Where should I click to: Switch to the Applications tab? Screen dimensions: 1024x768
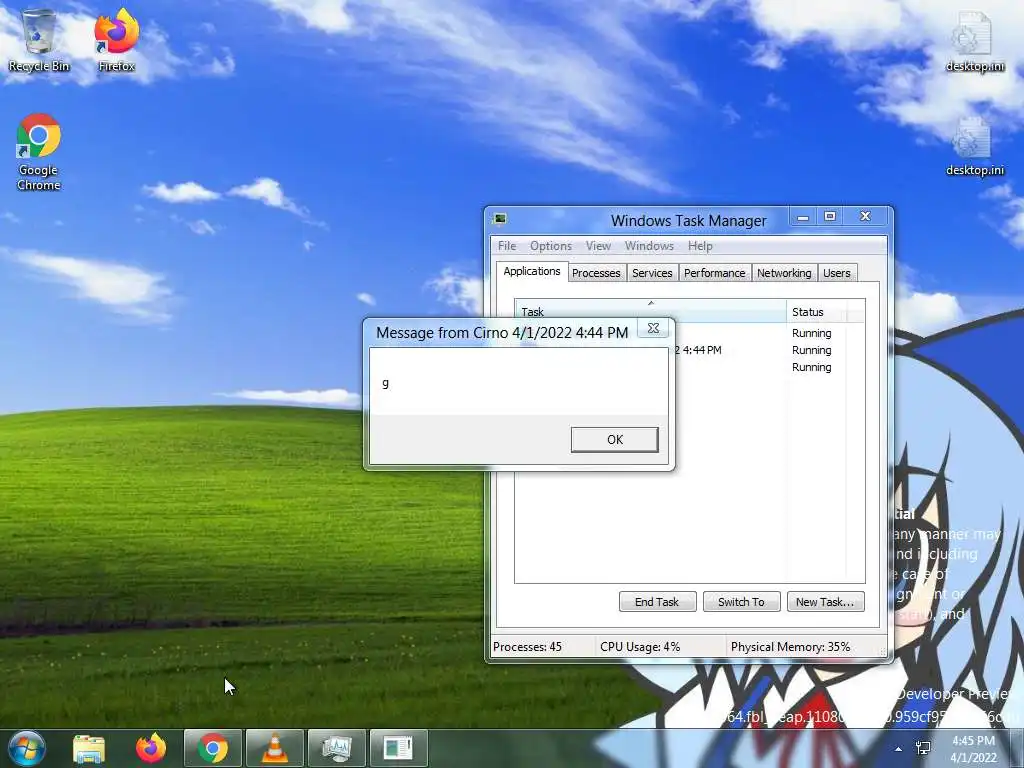[532, 271]
